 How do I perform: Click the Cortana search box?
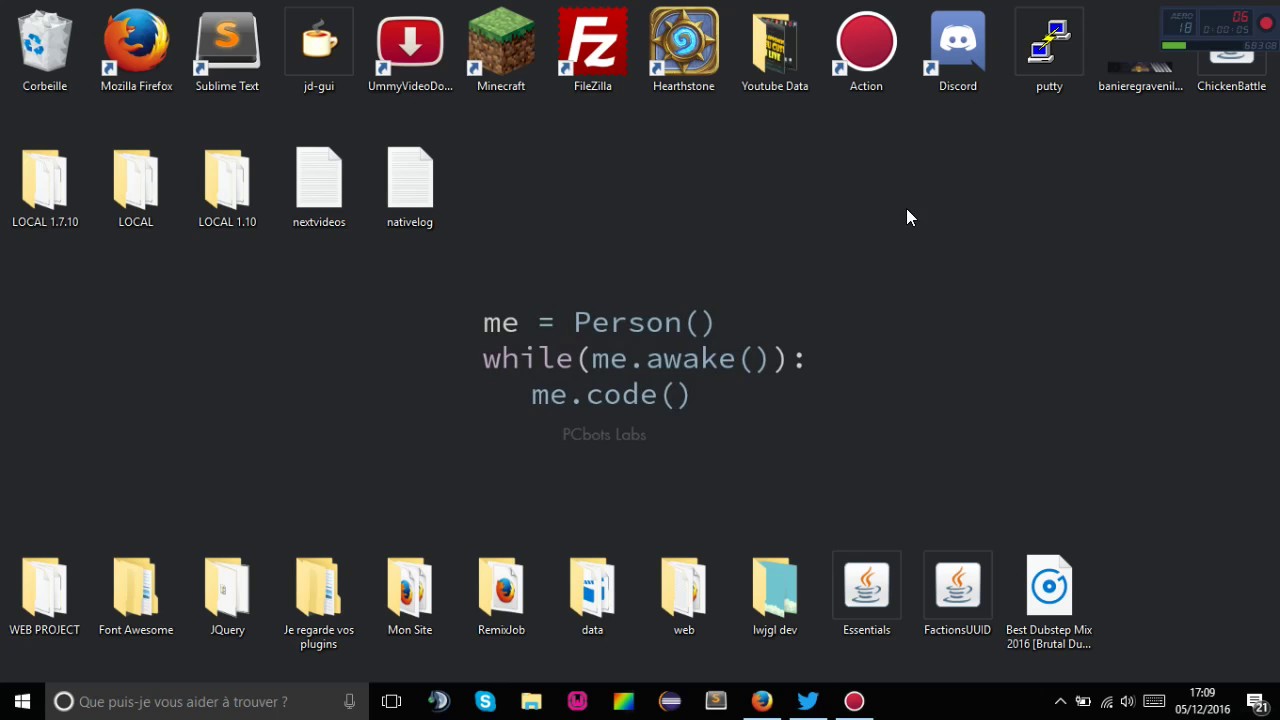[x=207, y=701]
